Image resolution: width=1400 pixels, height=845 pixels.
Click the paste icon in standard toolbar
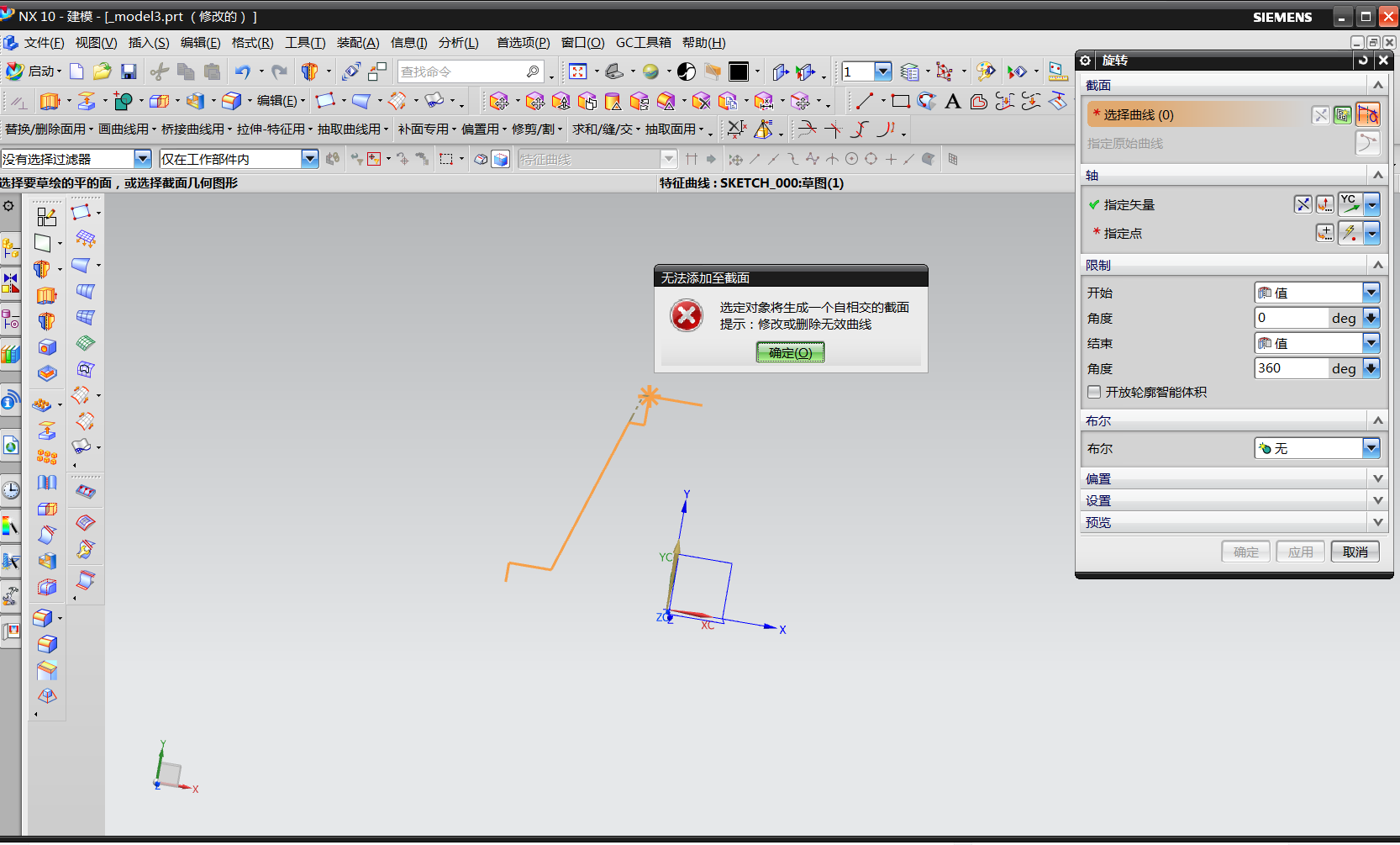click(212, 71)
